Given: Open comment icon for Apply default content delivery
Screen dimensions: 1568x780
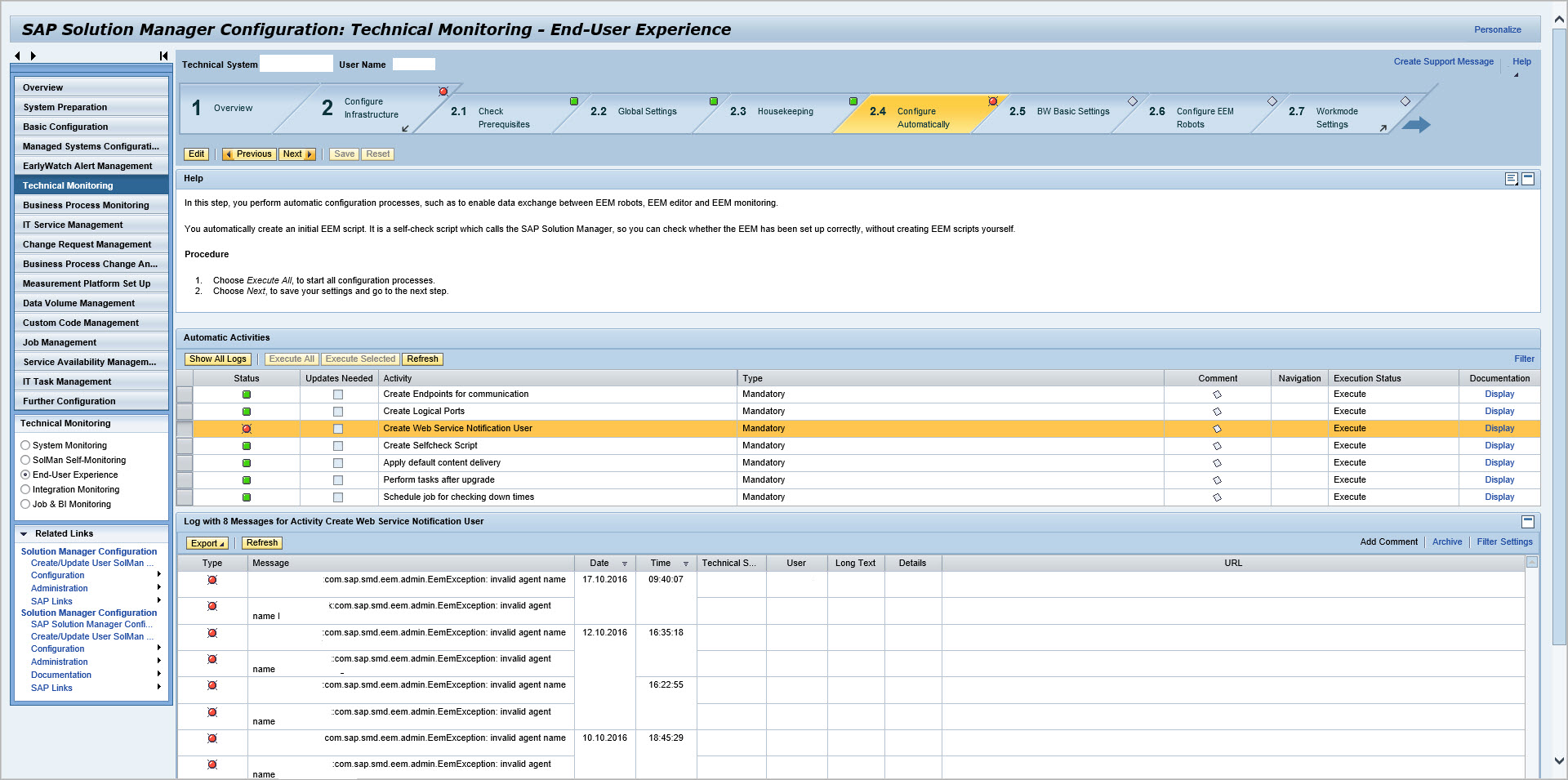Looking at the screenshot, I should pos(1217,463).
